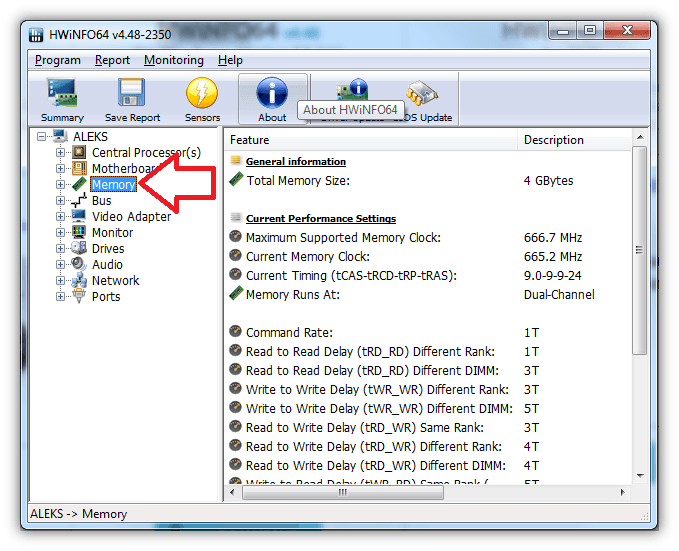Viewport: 679px width, 551px height.
Task: Expand the Drives tree node
Action: (60, 248)
